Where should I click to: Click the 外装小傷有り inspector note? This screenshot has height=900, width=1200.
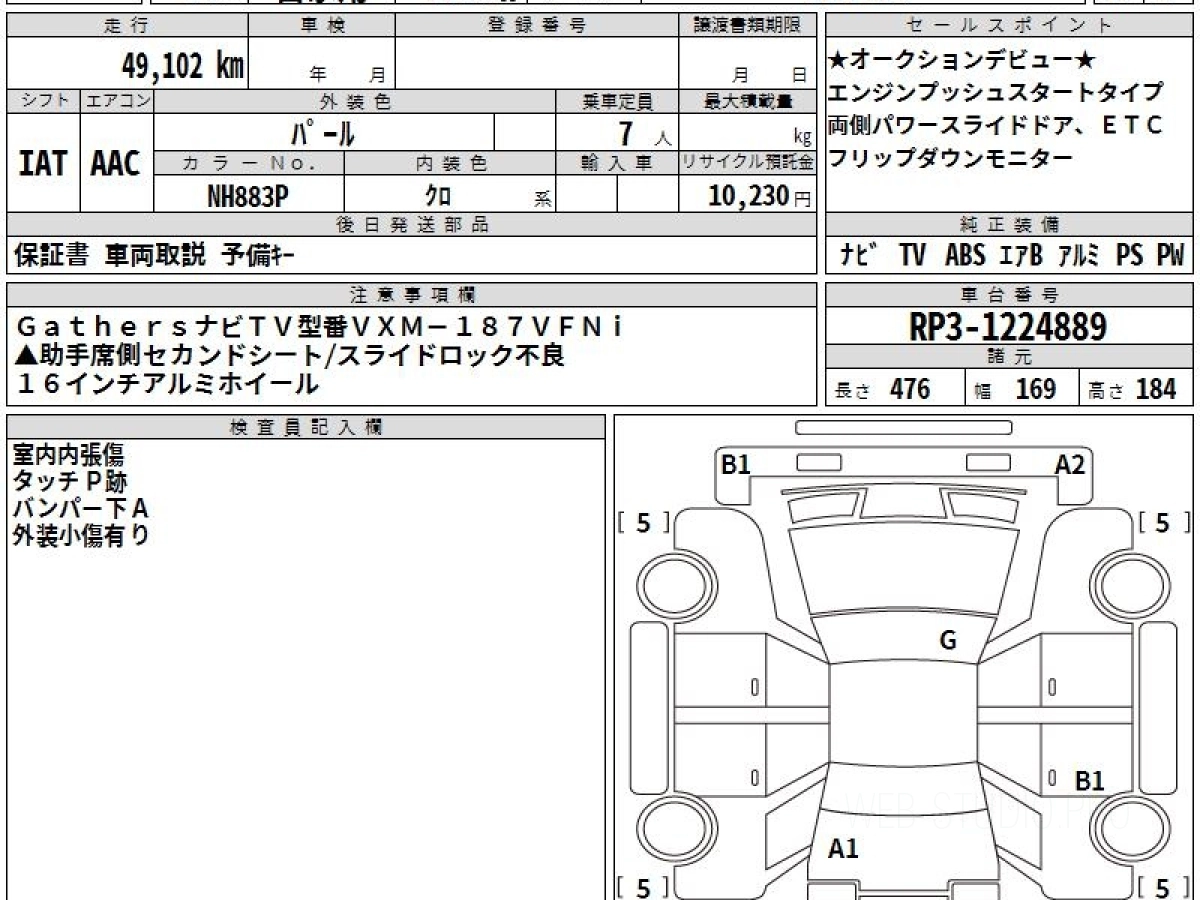[81, 535]
